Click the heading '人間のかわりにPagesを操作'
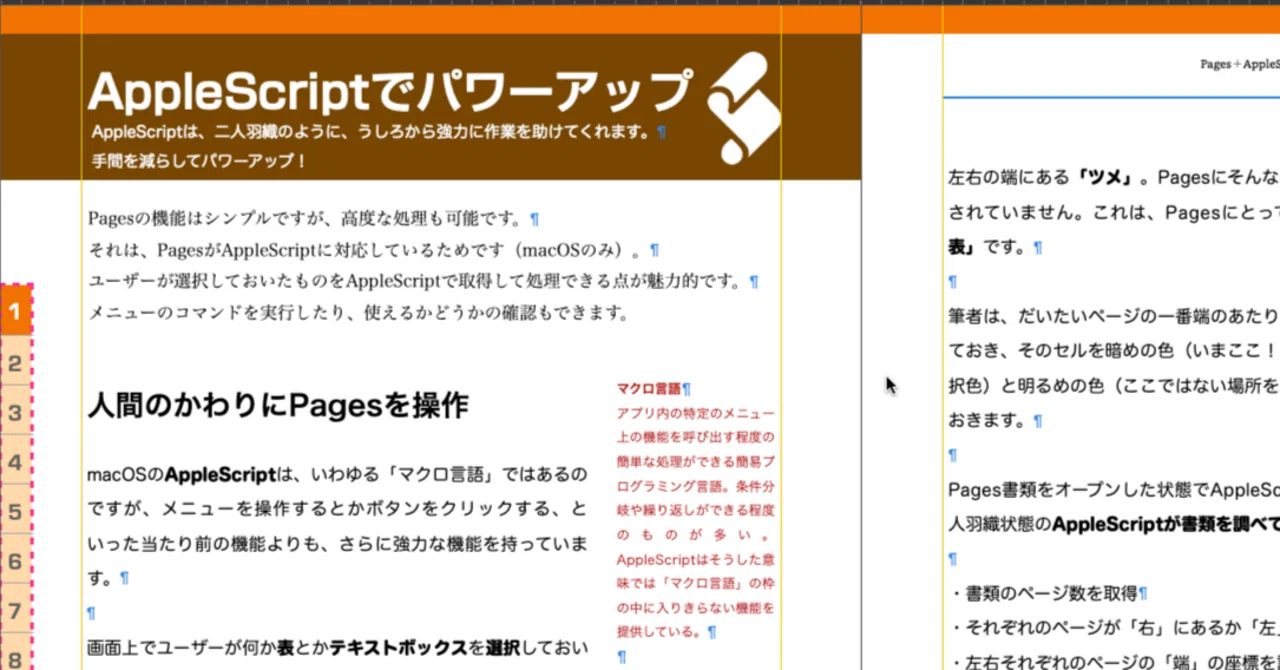Image resolution: width=1280 pixels, height=670 pixels. coord(278,405)
